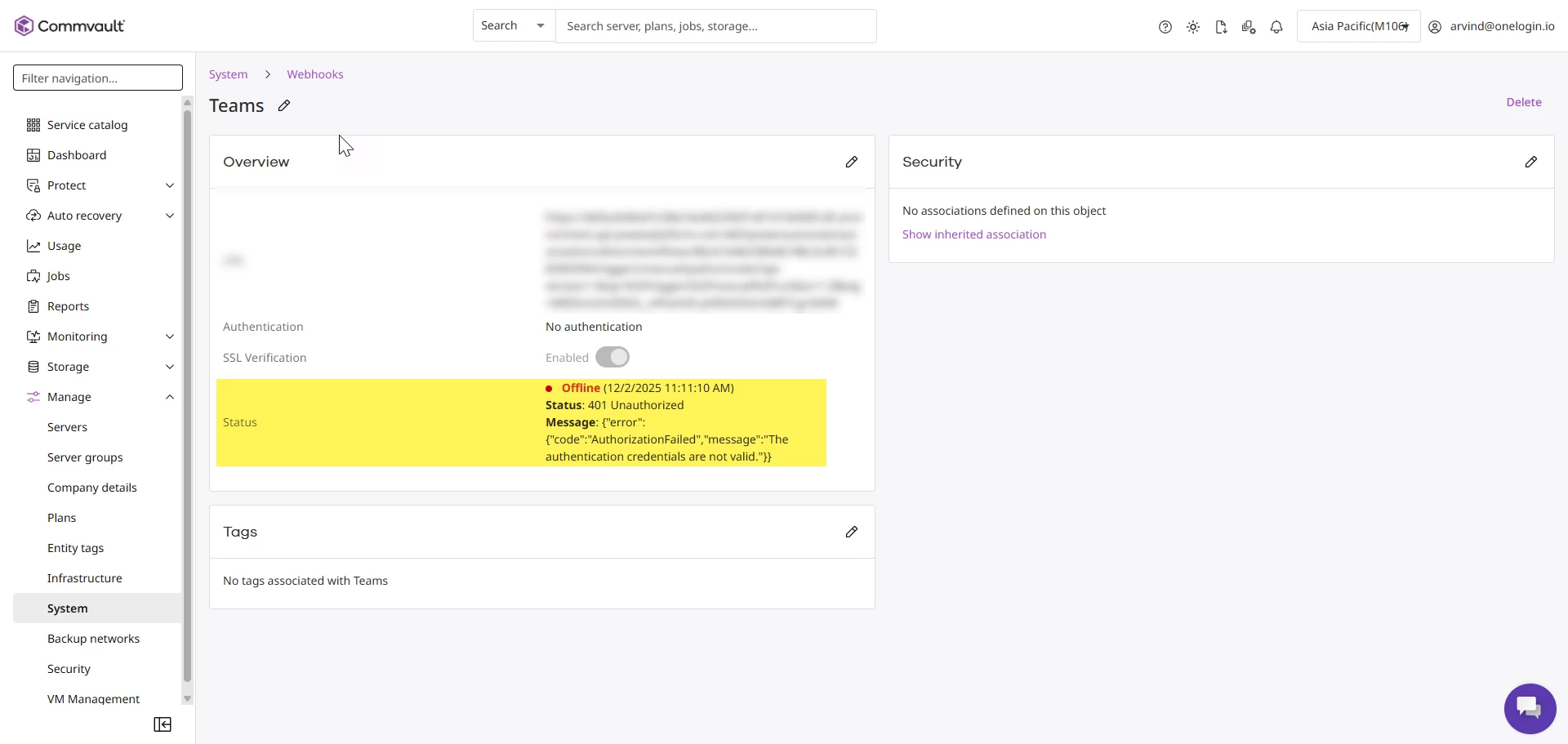The height and width of the screenshot is (744, 1568).
Task: Click the 'No authentication' value
Action: click(x=594, y=327)
